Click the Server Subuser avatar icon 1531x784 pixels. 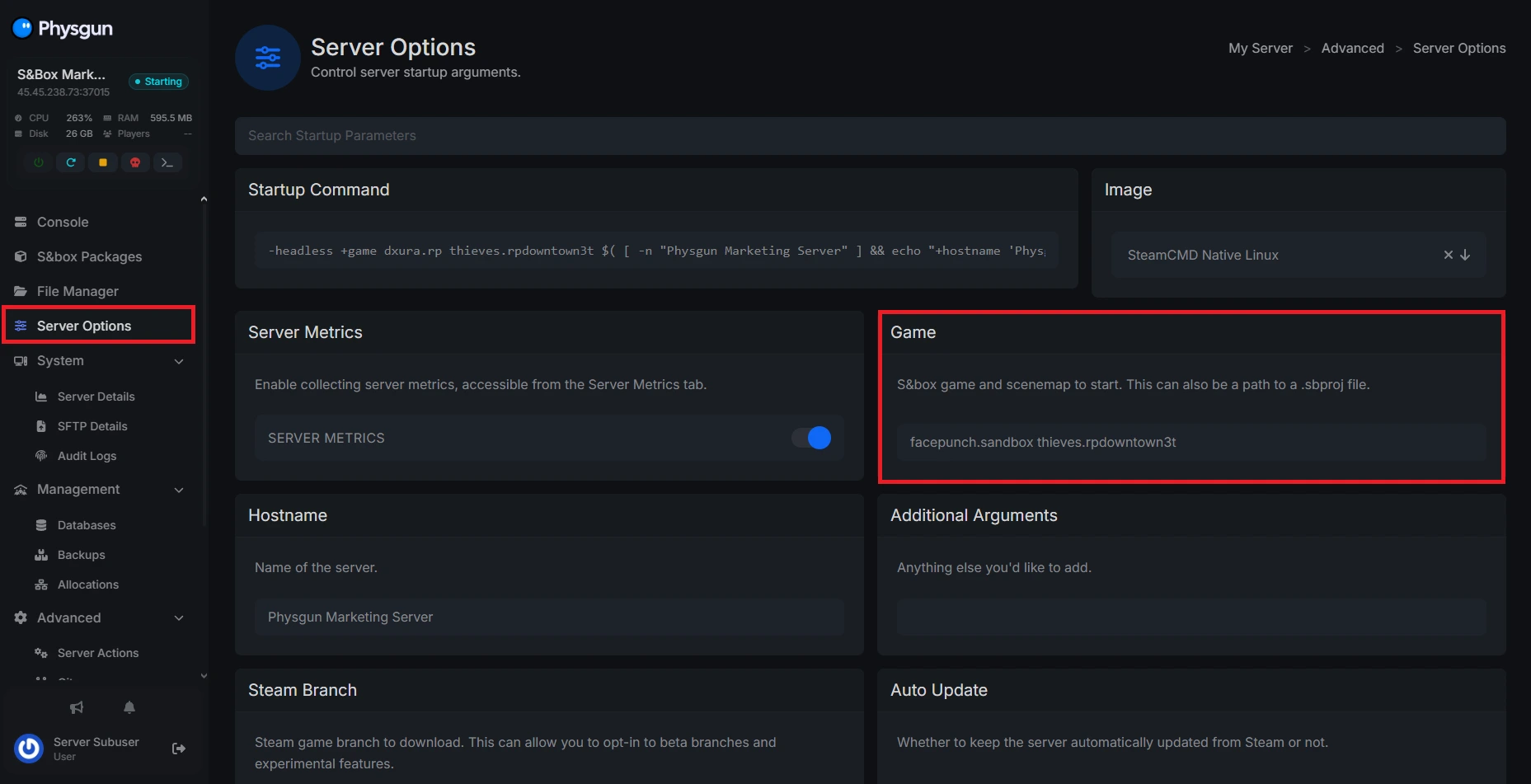(29, 749)
